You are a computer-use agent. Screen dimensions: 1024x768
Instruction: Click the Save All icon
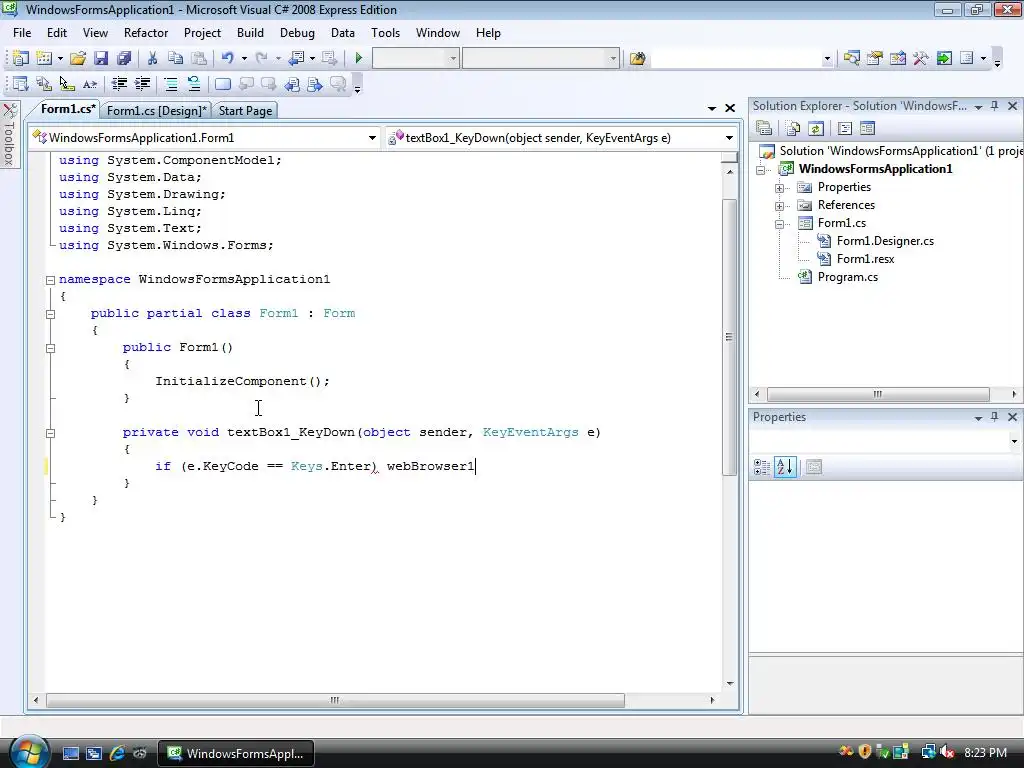click(124, 58)
